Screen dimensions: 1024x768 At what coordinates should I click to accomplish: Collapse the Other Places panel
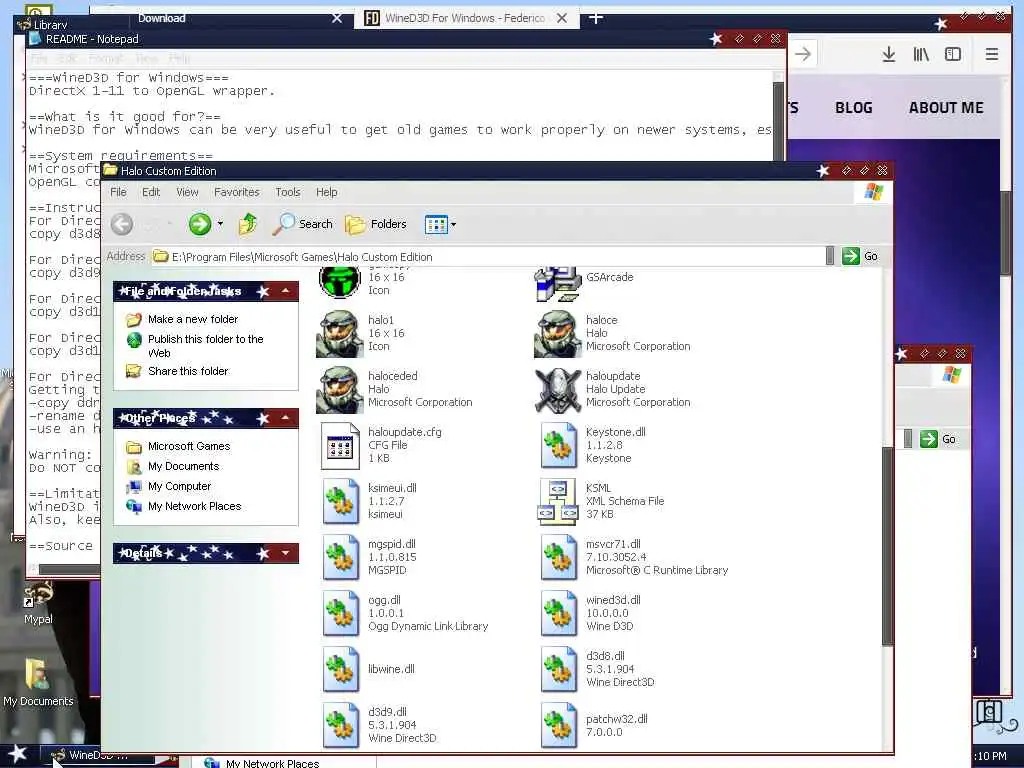(x=285, y=417)
